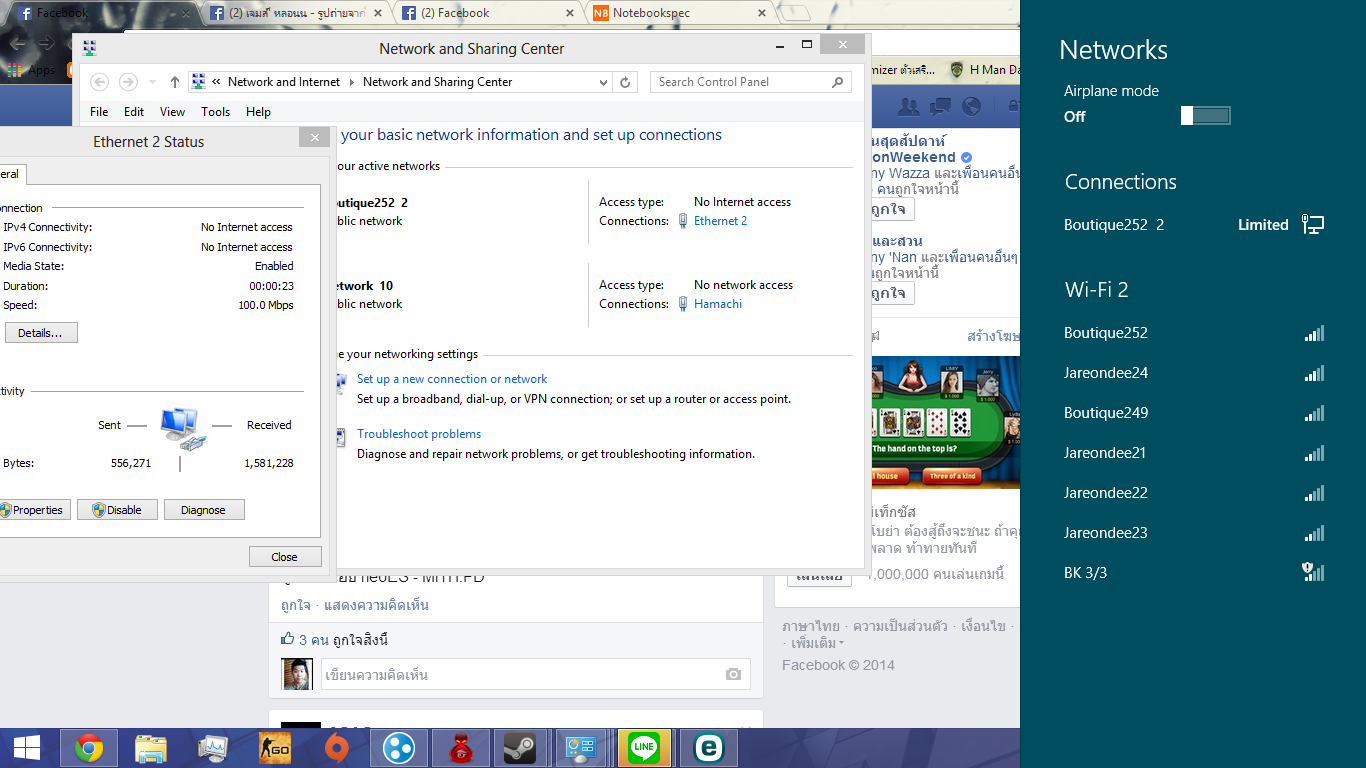Image resolution: width=1366 pixels, height=768 pixels.
Task: Click Close in Ethernet 2 Status dialog
Action: 285,557
